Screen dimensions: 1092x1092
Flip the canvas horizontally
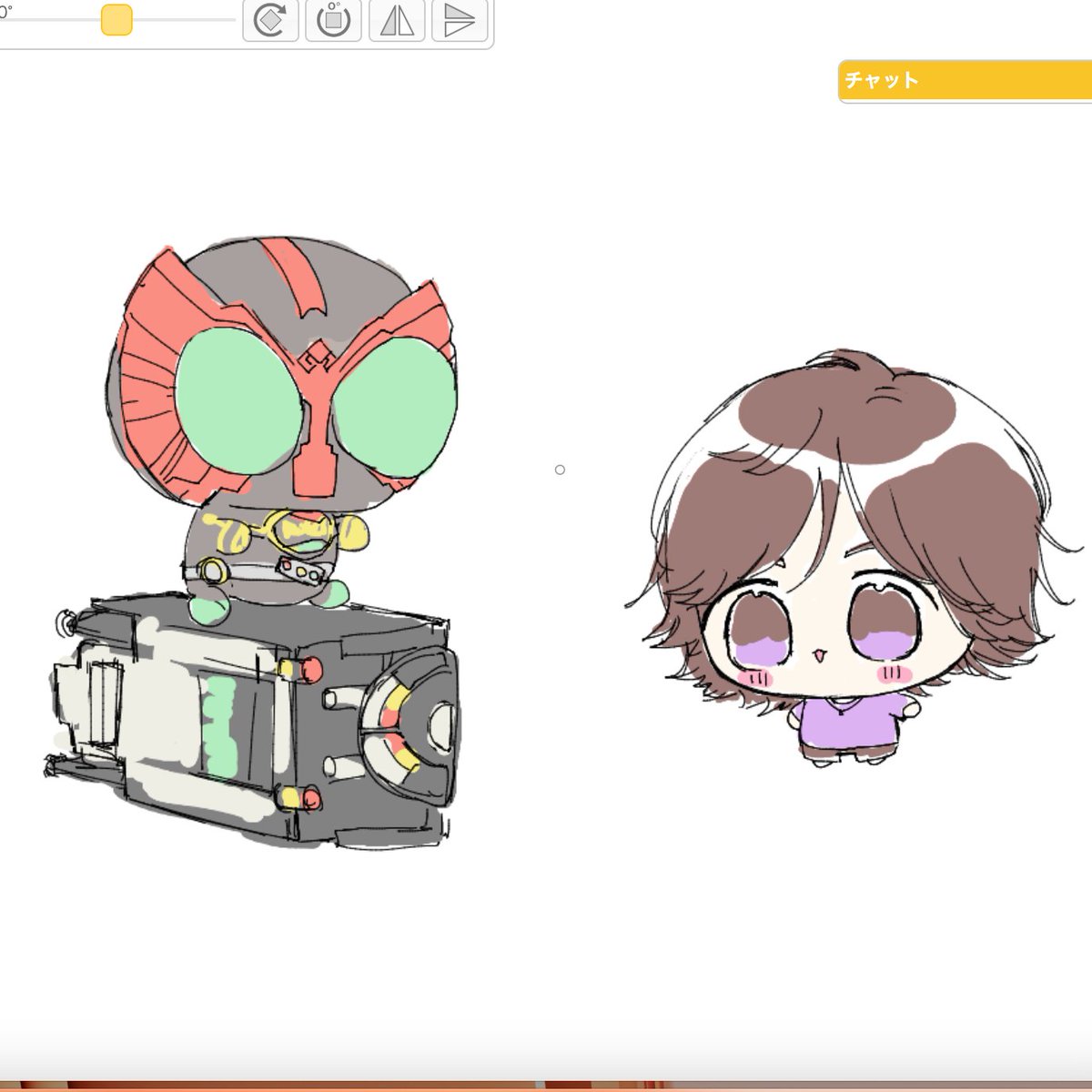coord(397,20)
